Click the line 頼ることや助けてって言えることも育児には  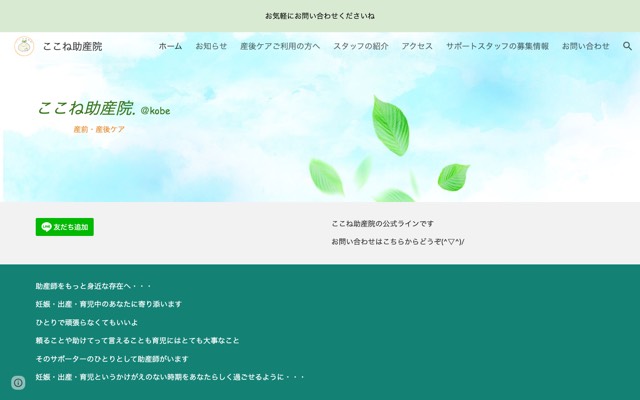(137, 340)
